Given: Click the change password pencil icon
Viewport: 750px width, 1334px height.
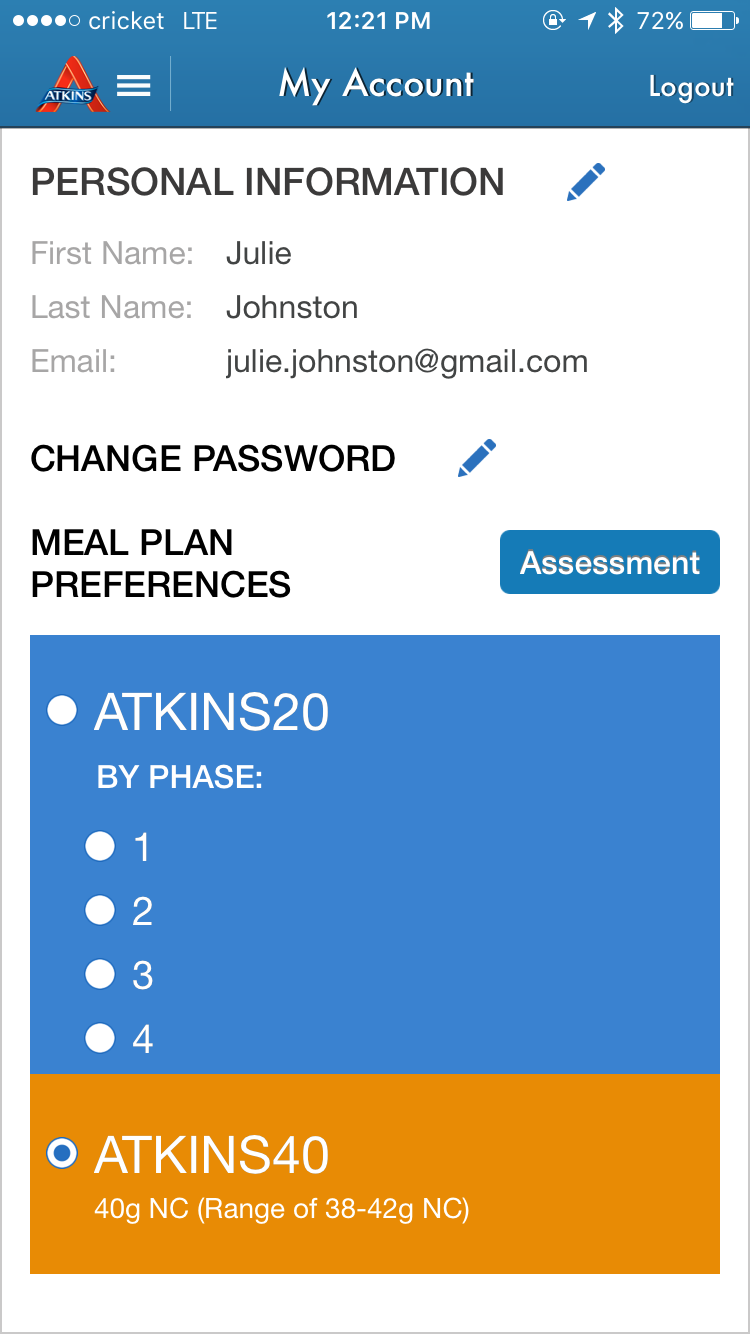Looking at the screenshot, I should [477, 458].
